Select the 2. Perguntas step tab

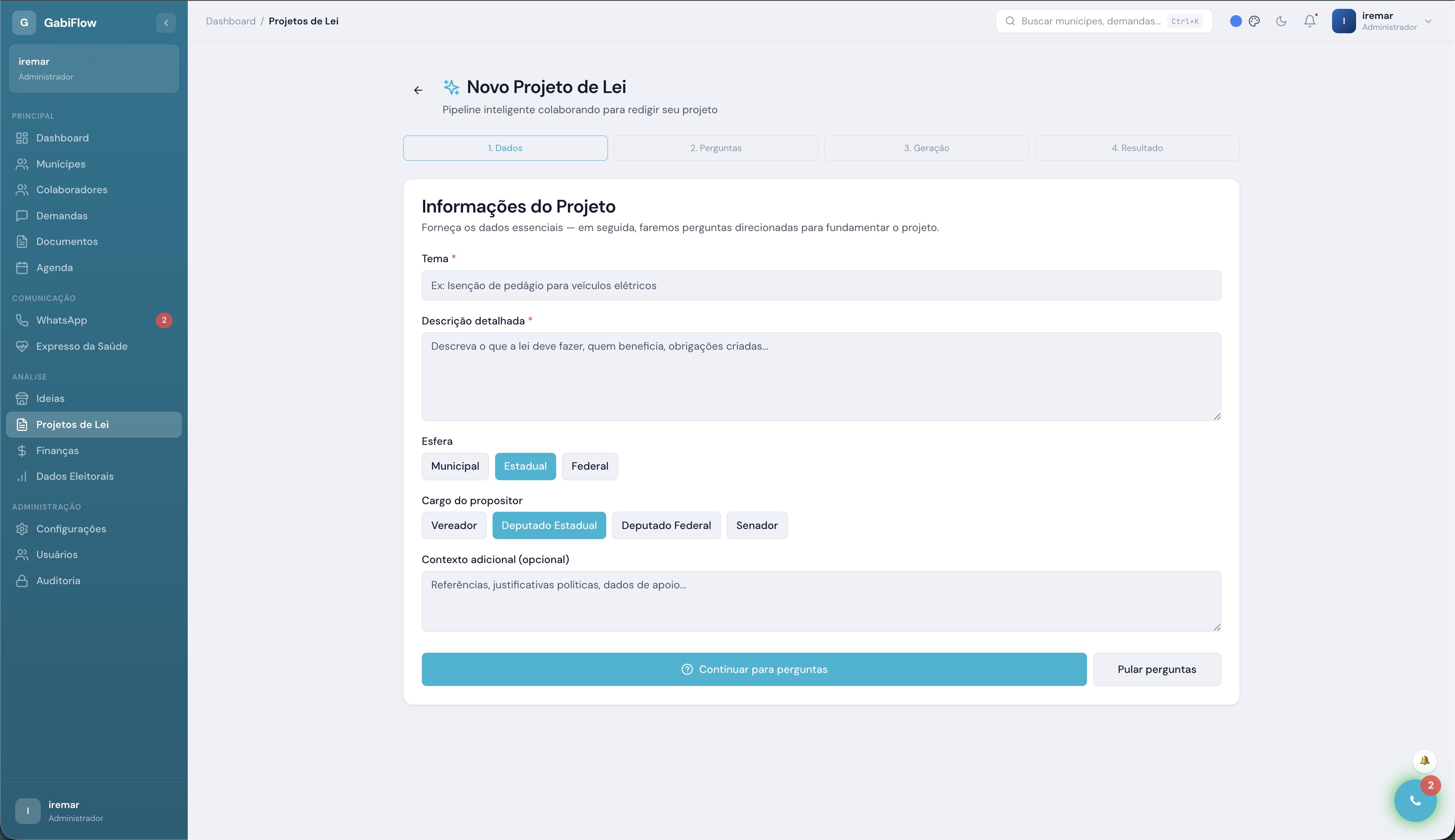point(716,148)
